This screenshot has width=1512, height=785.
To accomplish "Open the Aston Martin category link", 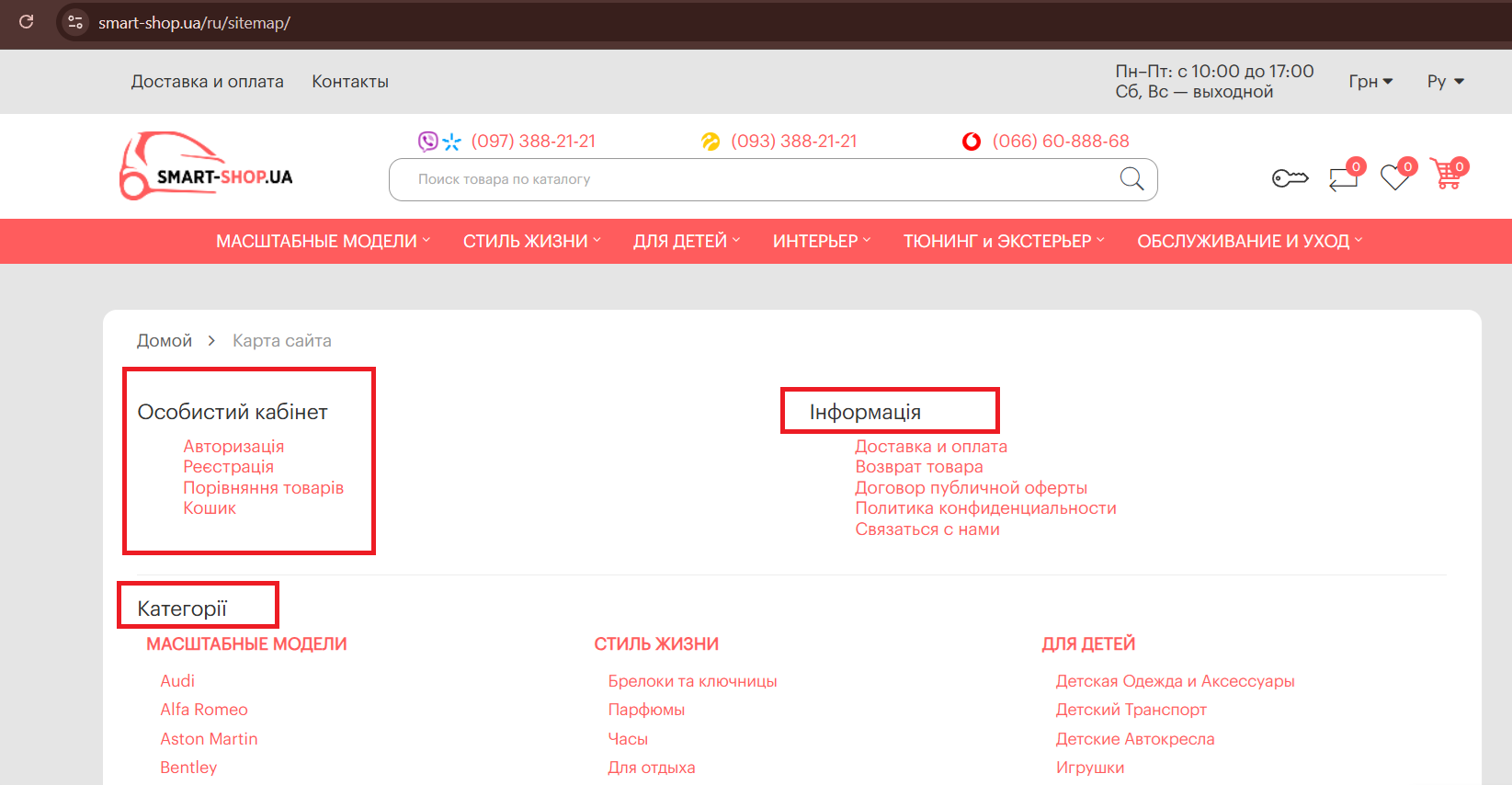I will point(209,739).
